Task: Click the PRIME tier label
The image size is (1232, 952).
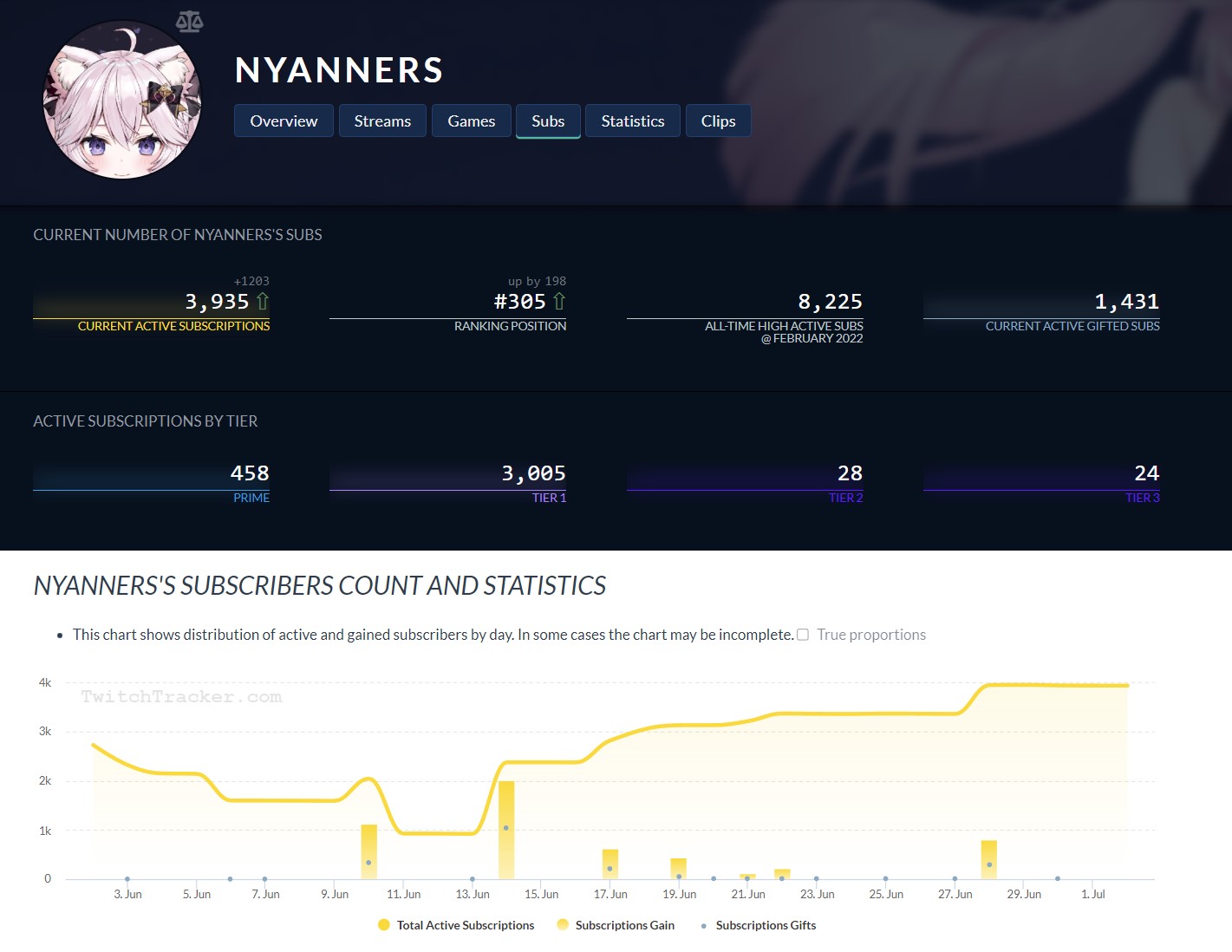Action: [x=251, y=498]
